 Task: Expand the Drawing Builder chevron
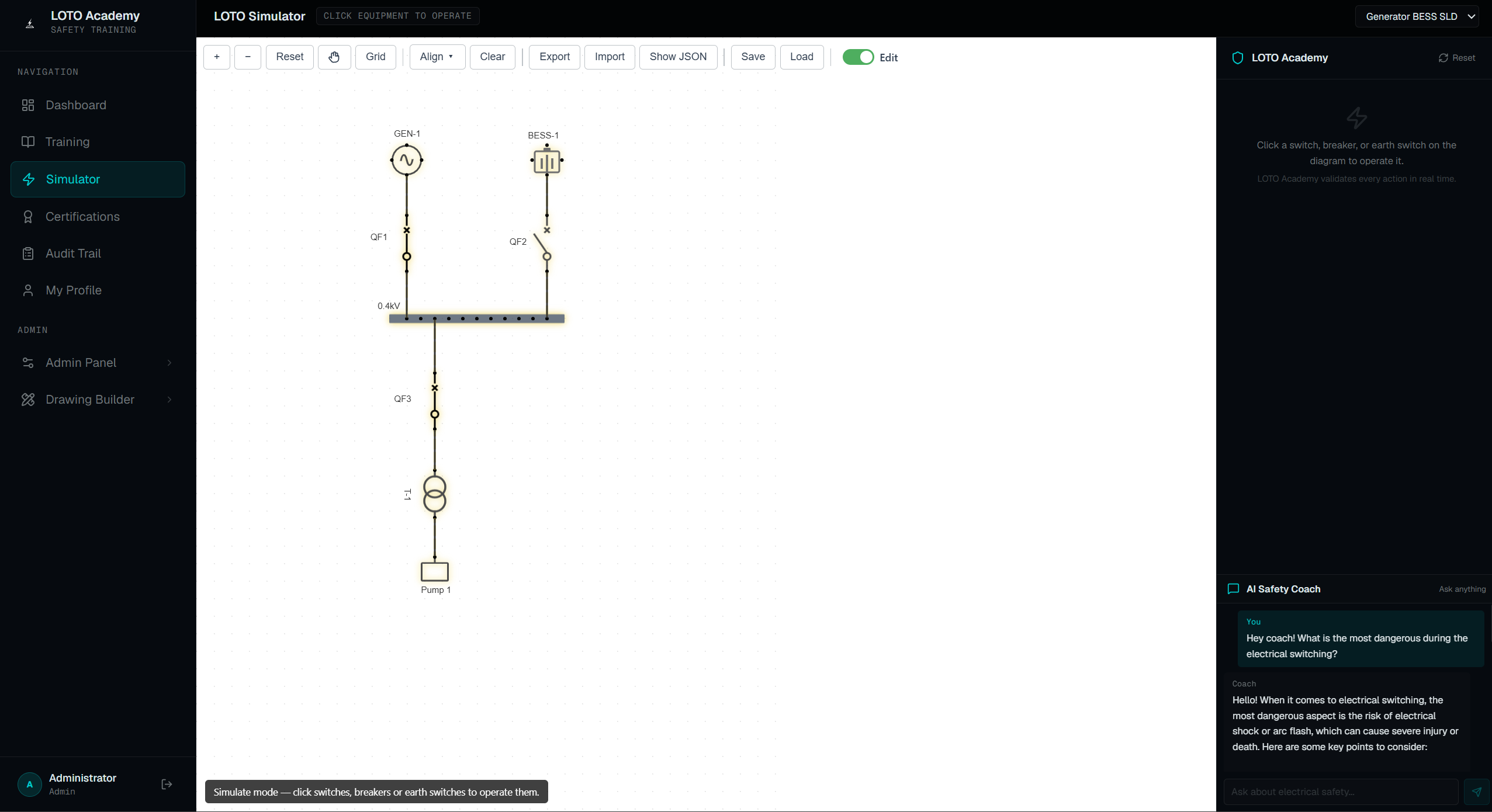(x=169, y=400)
